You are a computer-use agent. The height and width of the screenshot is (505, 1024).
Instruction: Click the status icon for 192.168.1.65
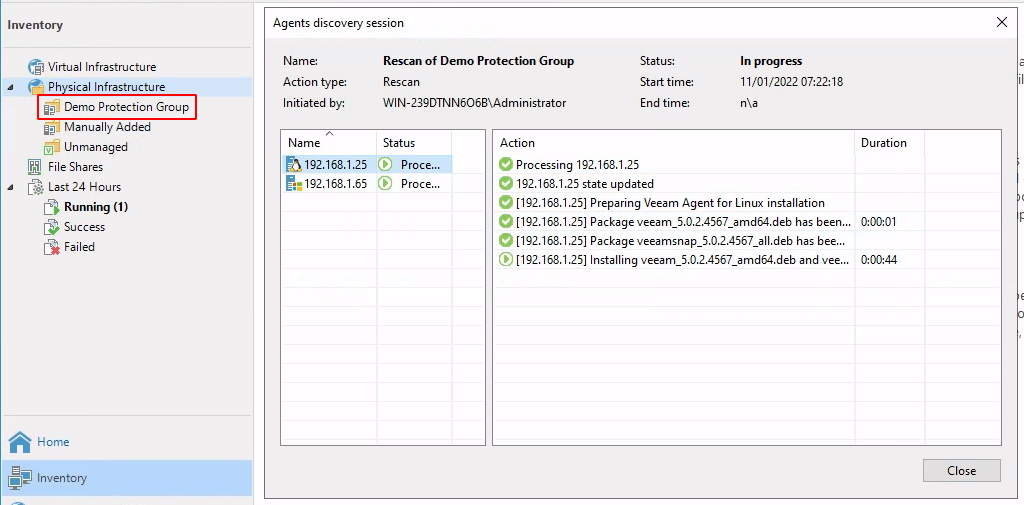tap(385, 184)
